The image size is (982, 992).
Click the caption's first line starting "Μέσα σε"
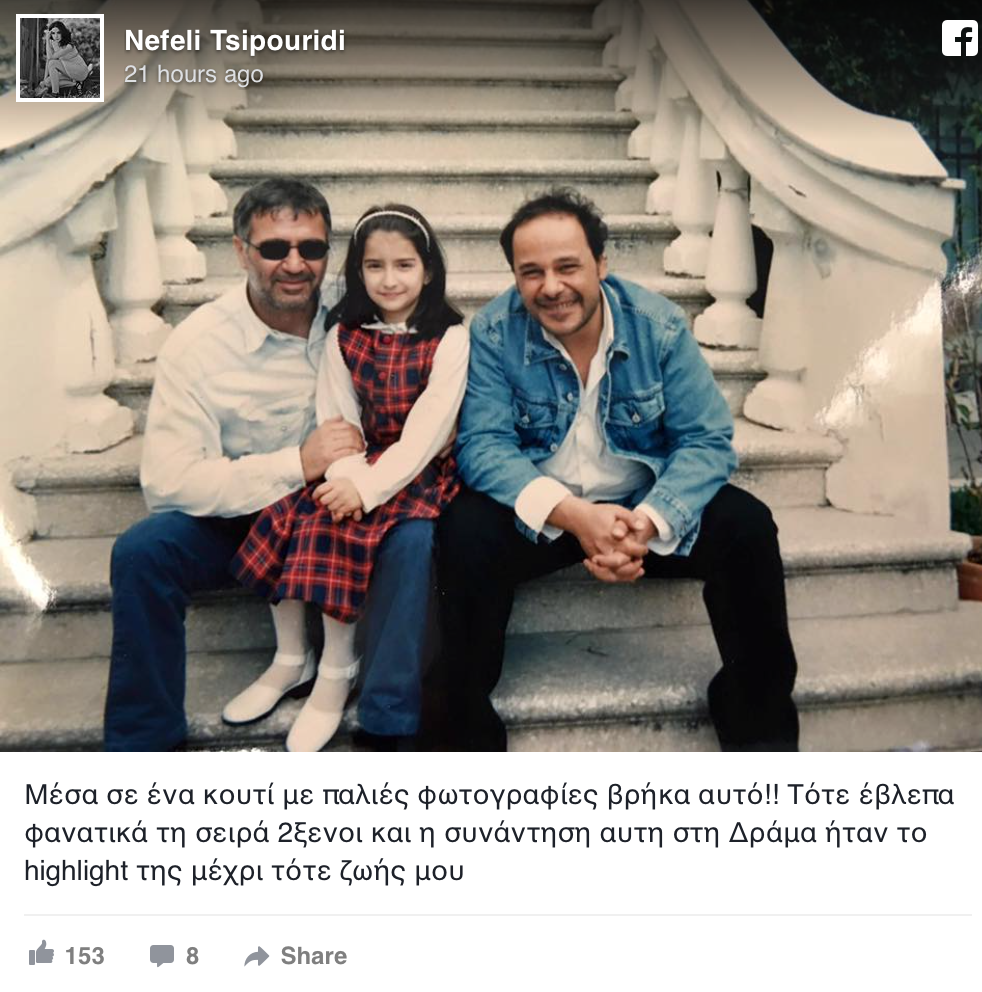[489, 795]
